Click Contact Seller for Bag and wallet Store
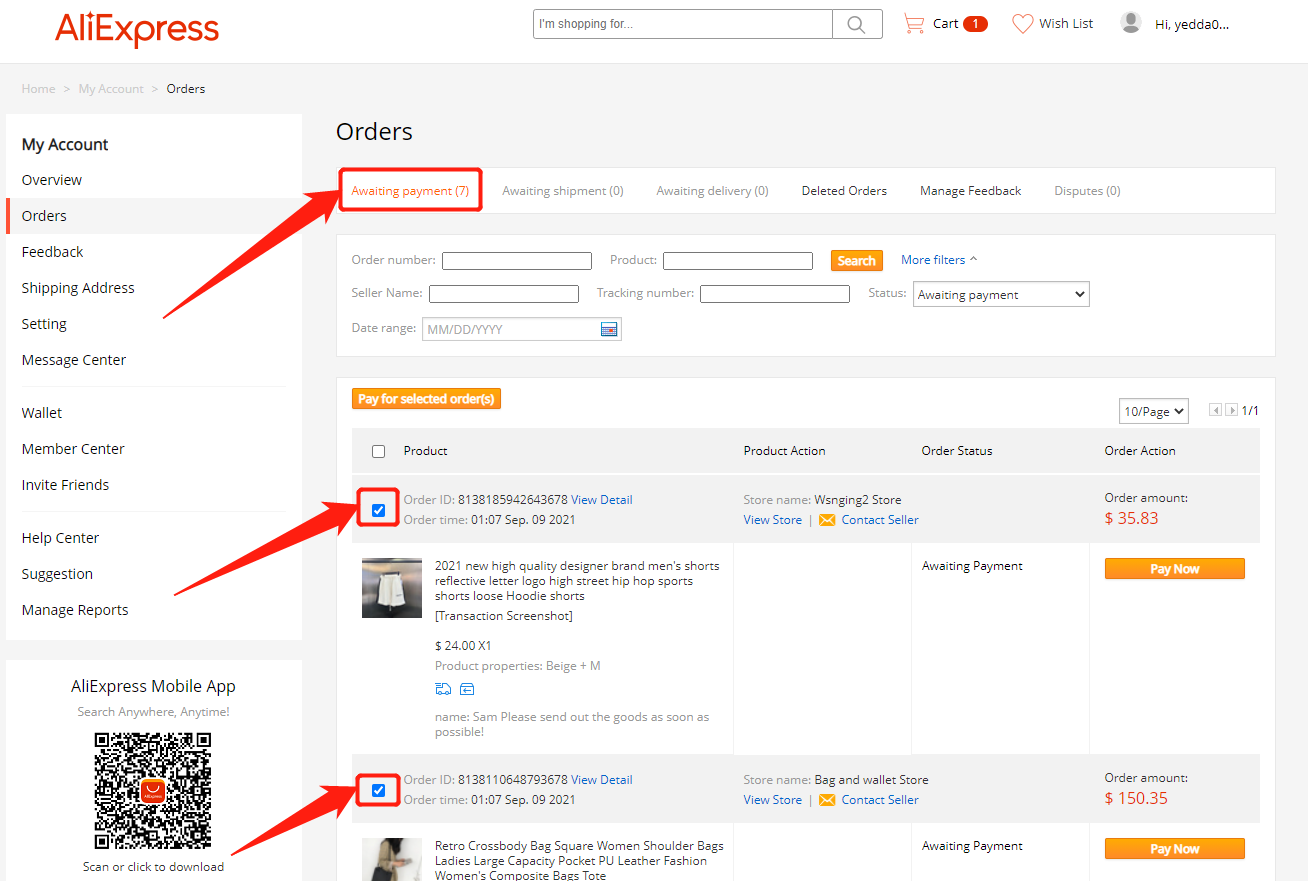1308x881 pixels. [x=880, y=800]
